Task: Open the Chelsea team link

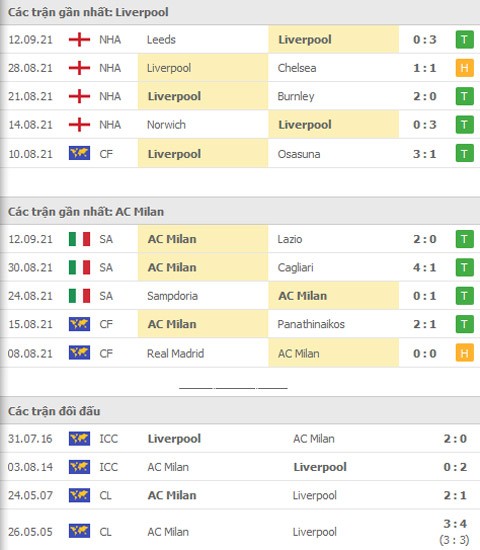Action: pyautogui.click(x=297, y=68)
